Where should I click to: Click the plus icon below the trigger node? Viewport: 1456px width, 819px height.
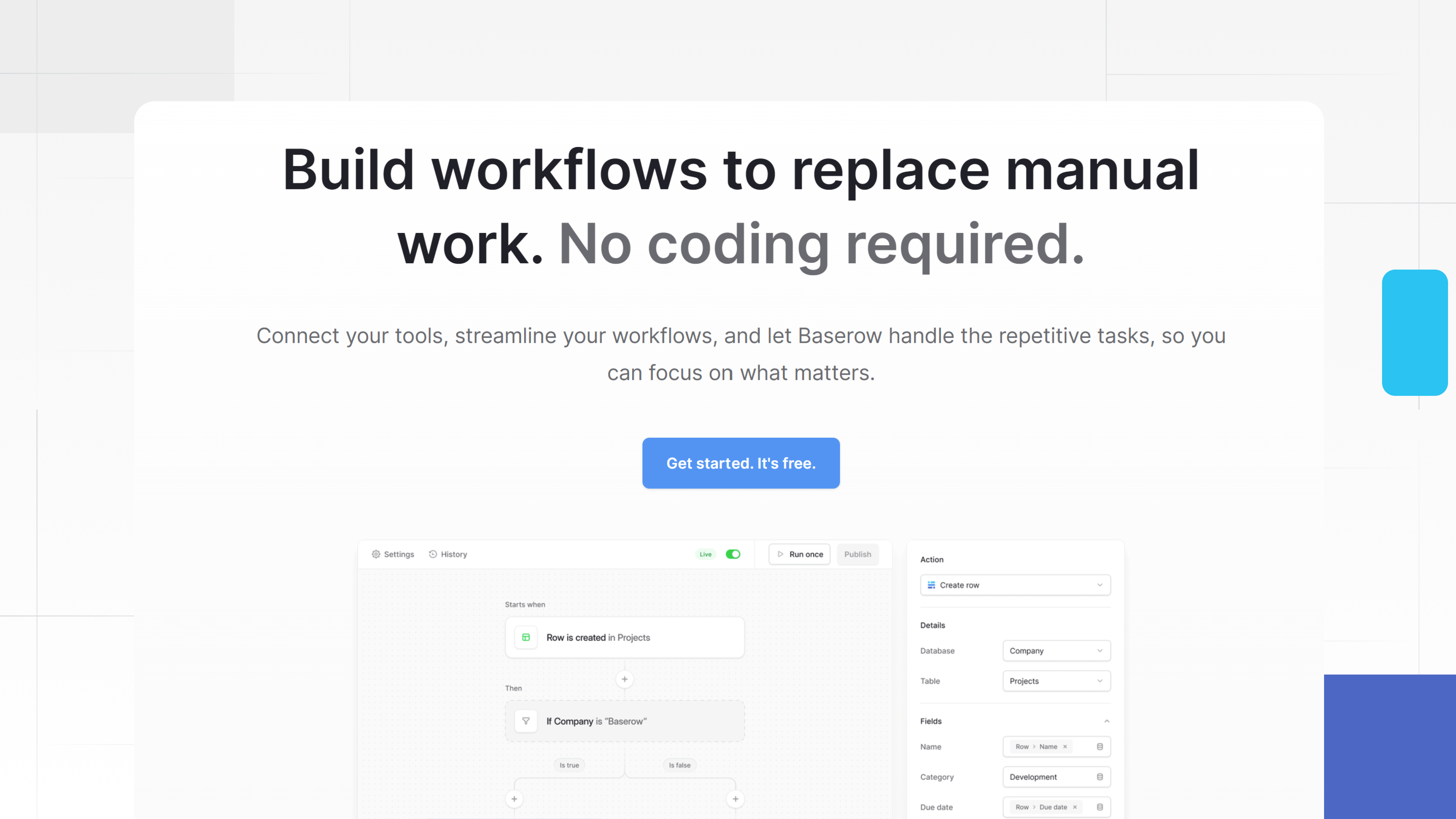(624, 679)
